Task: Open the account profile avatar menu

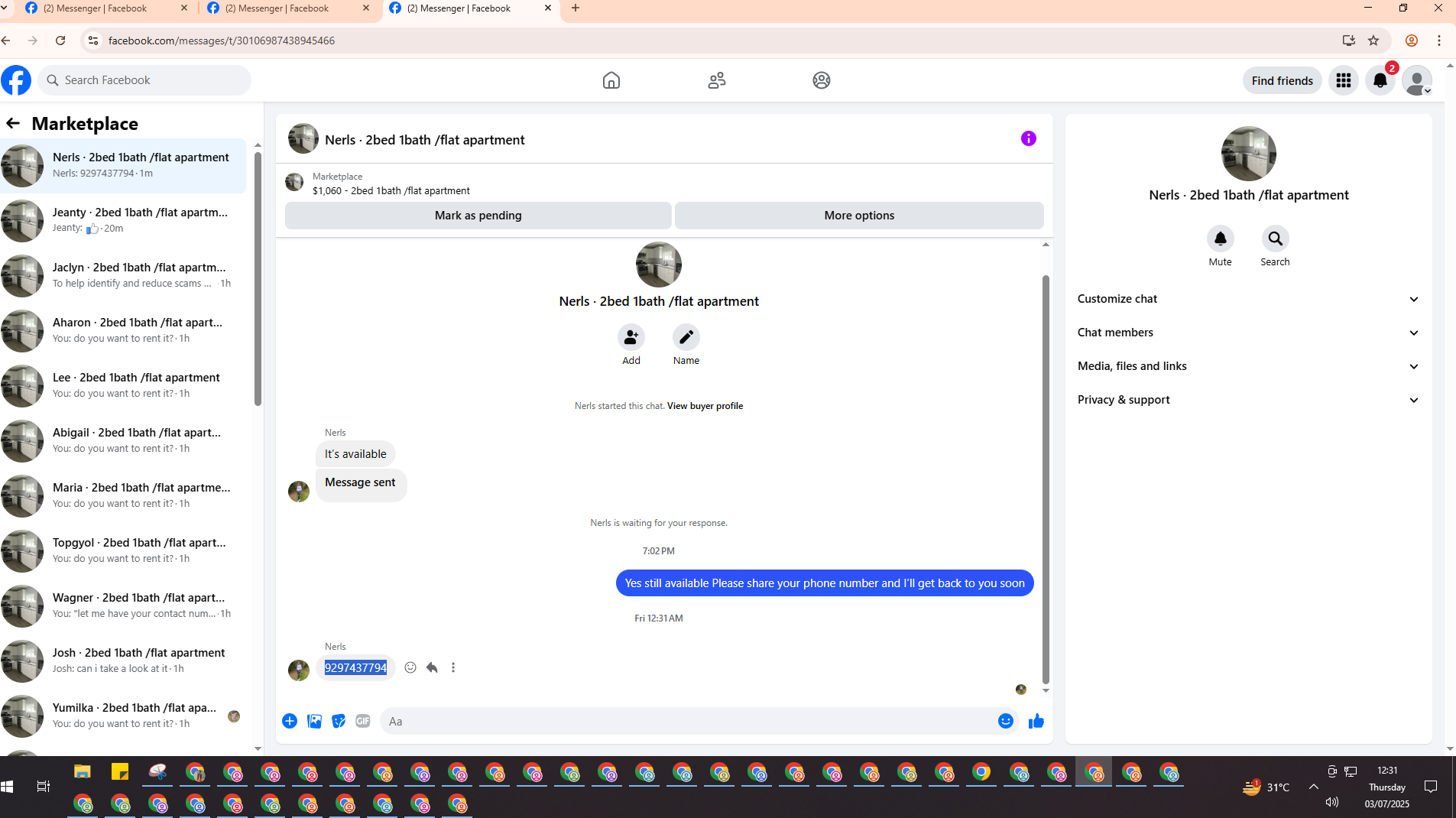Action: (1416, 80)
